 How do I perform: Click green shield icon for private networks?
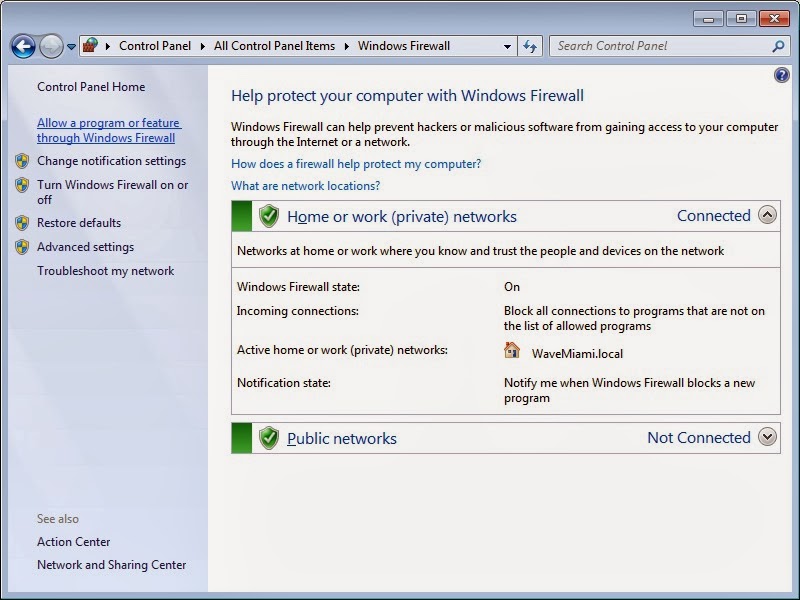tap(268, 216)
